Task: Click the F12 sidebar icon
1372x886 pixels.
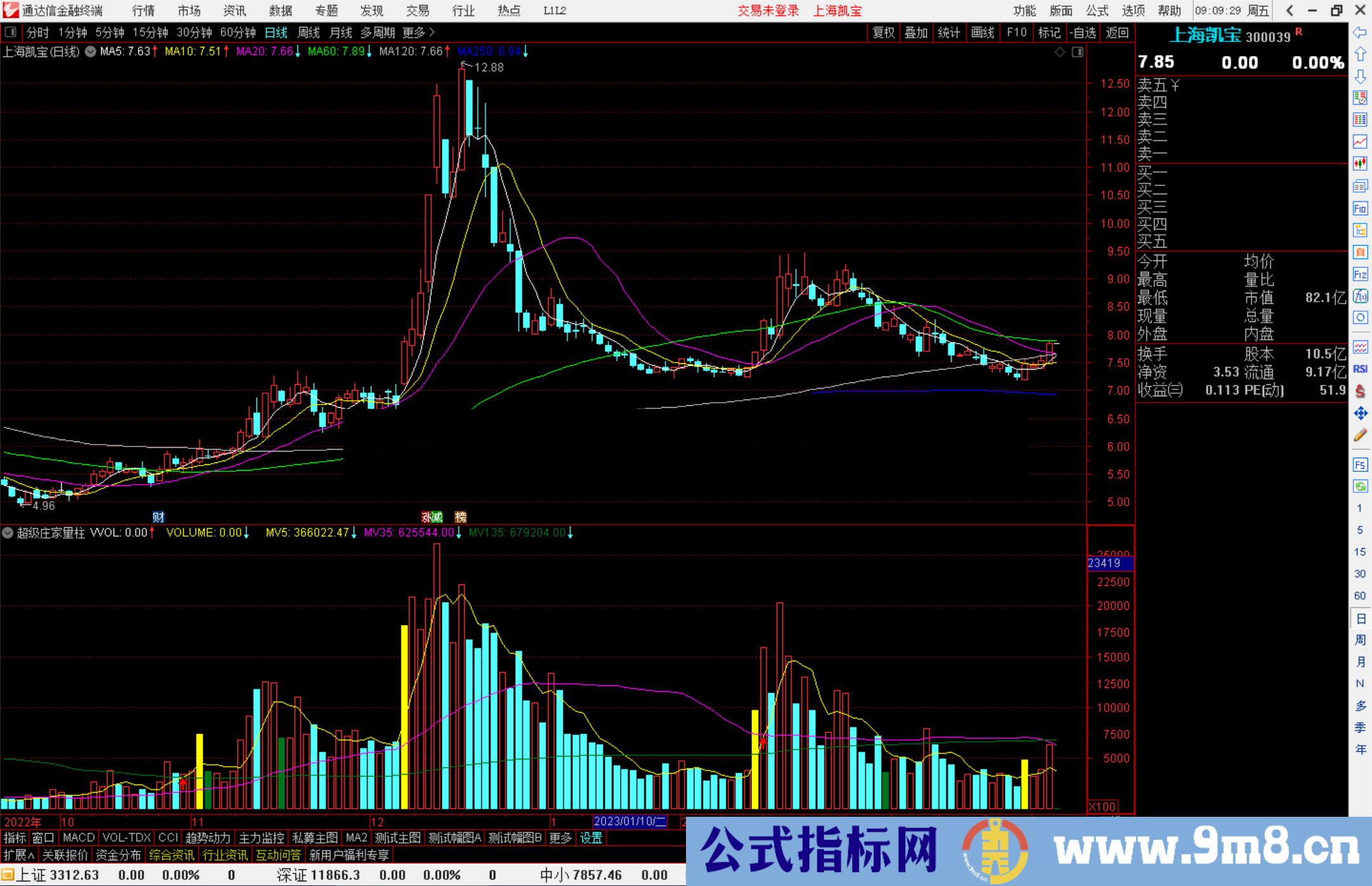Action: pos(1360,274)
